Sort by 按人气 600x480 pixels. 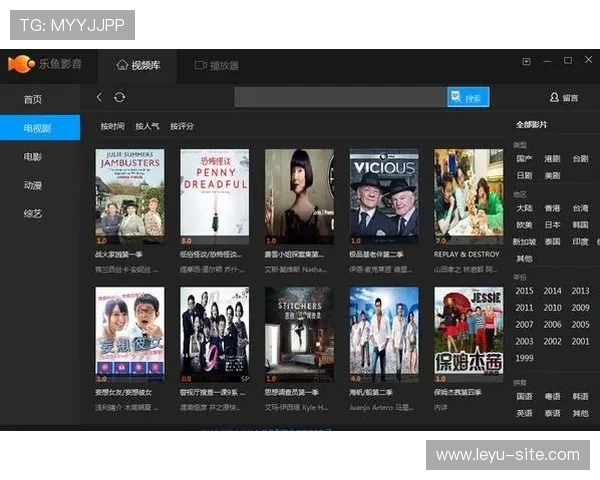pos(147,126)
